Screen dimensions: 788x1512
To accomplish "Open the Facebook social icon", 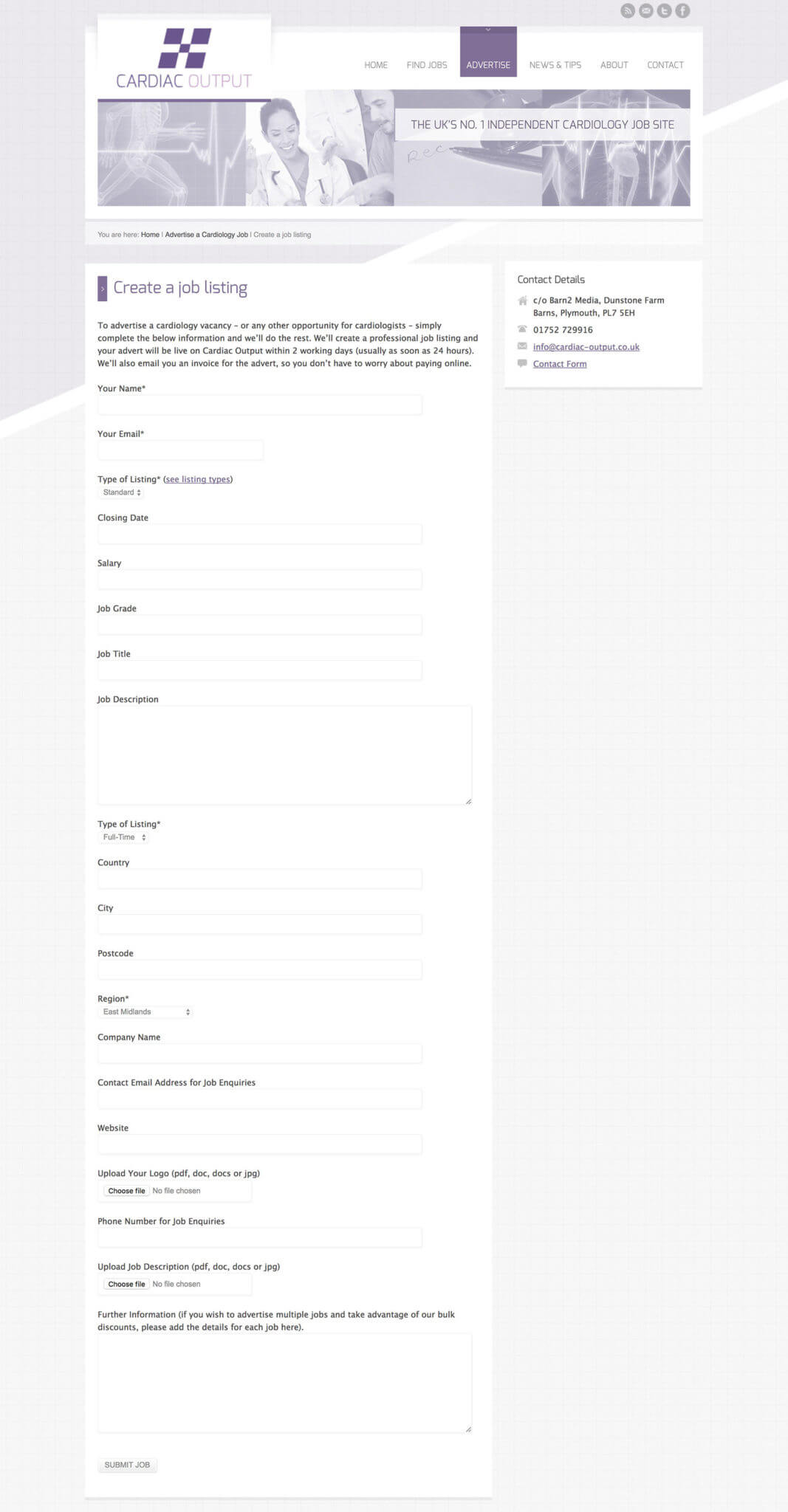I will point(682,10).
